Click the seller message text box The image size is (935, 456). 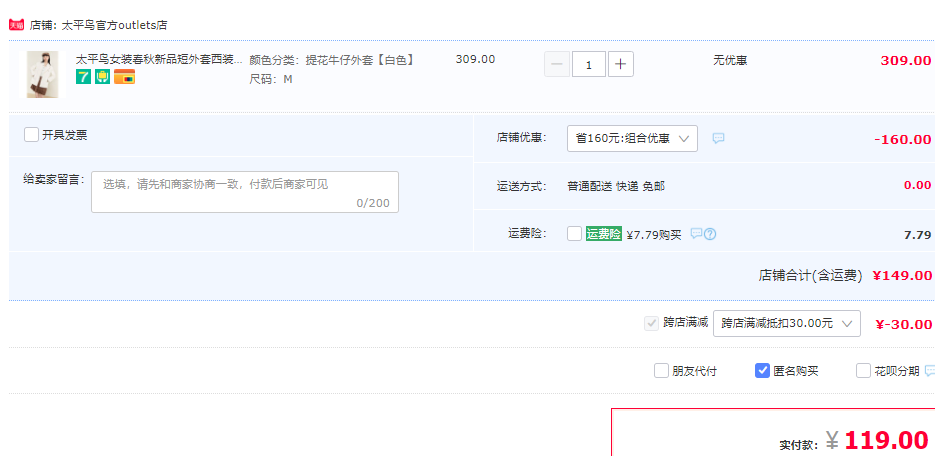244,192
